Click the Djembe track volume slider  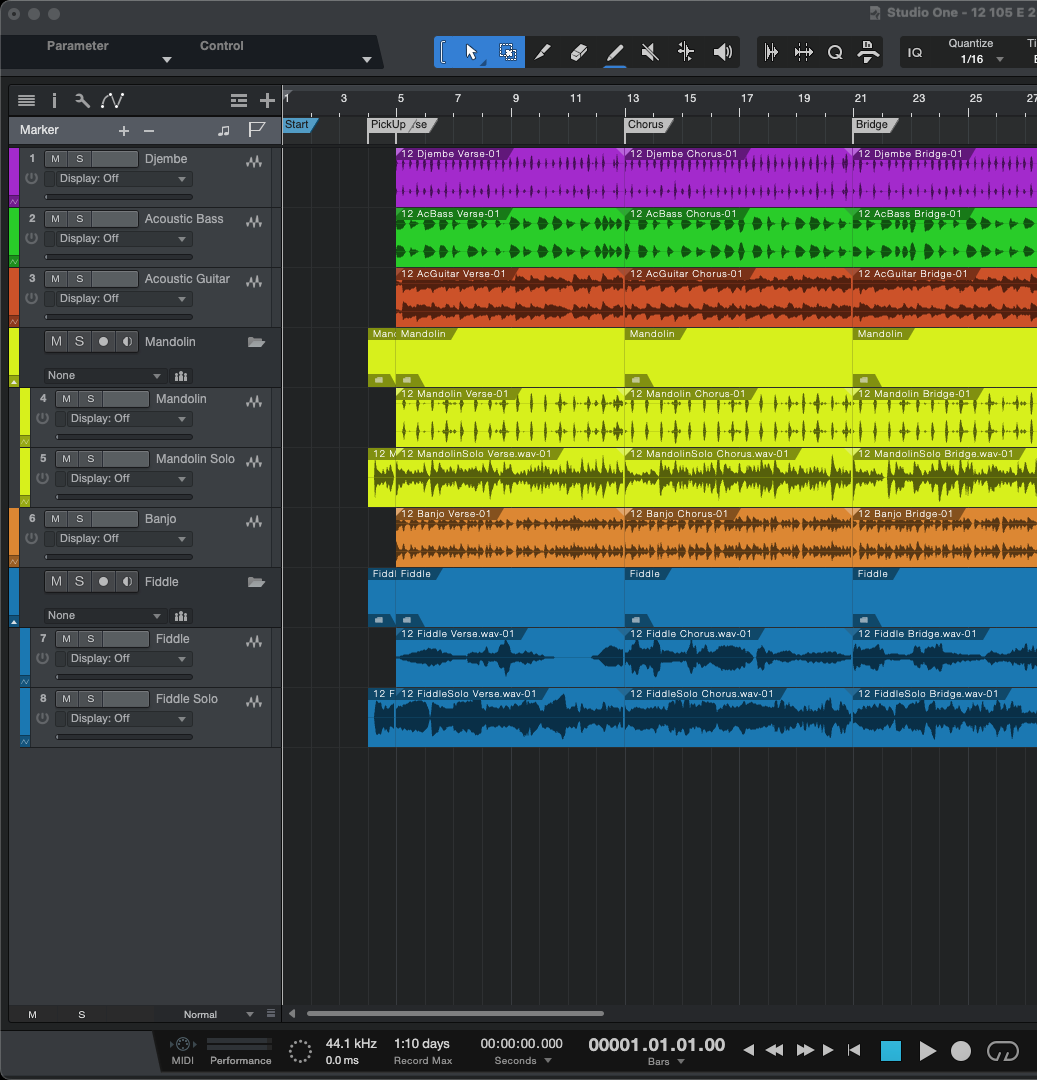click(118, 197)
